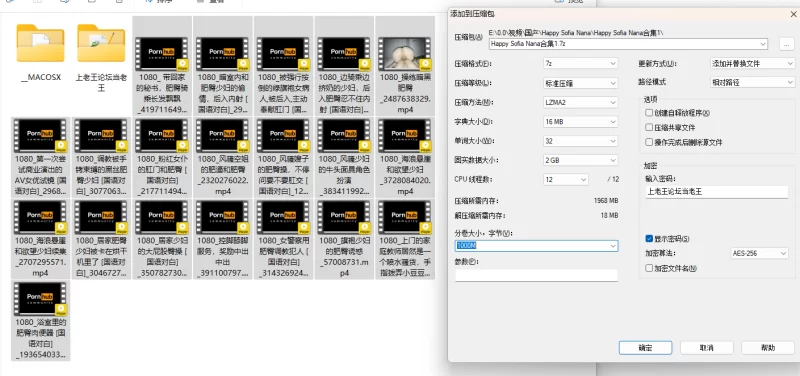Open the archive format dropdown showing 7z

581,64
